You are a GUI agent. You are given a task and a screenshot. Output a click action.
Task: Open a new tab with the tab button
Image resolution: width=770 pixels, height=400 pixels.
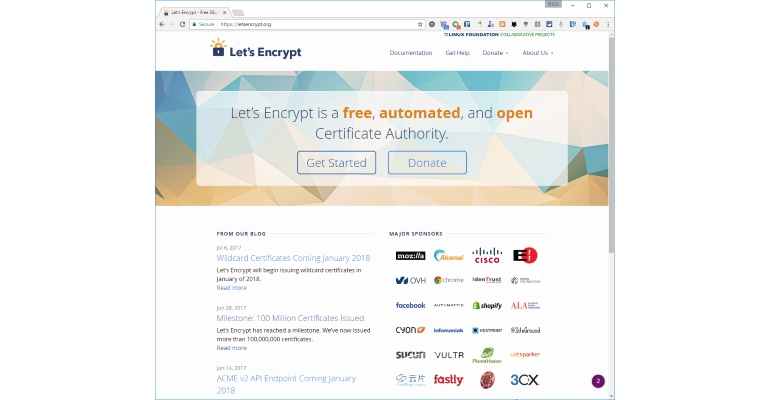coord(238,12)
